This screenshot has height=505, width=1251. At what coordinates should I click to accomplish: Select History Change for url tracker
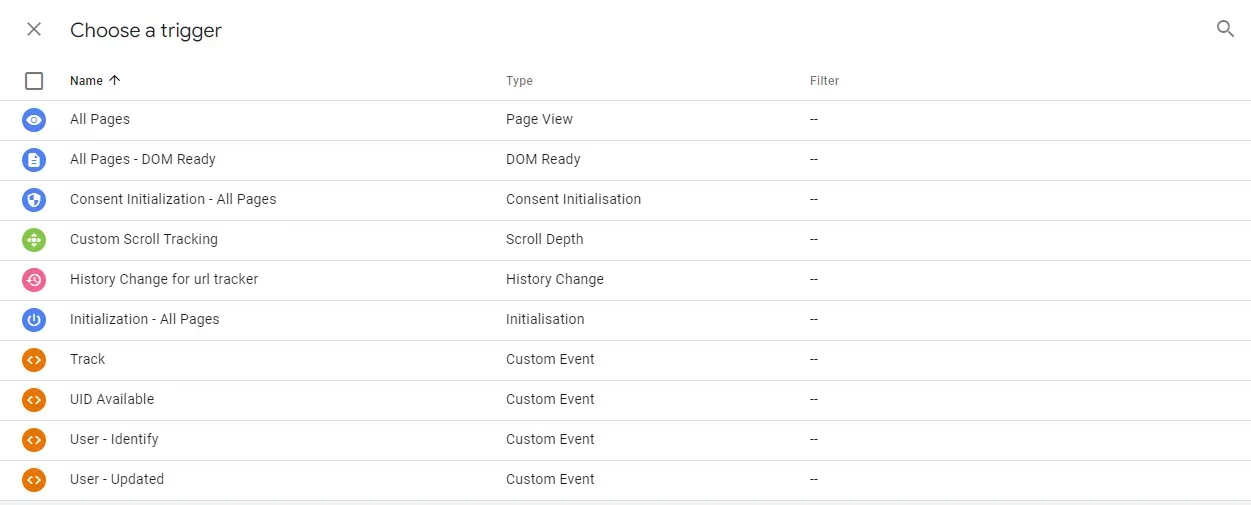[x=164, y=279]
